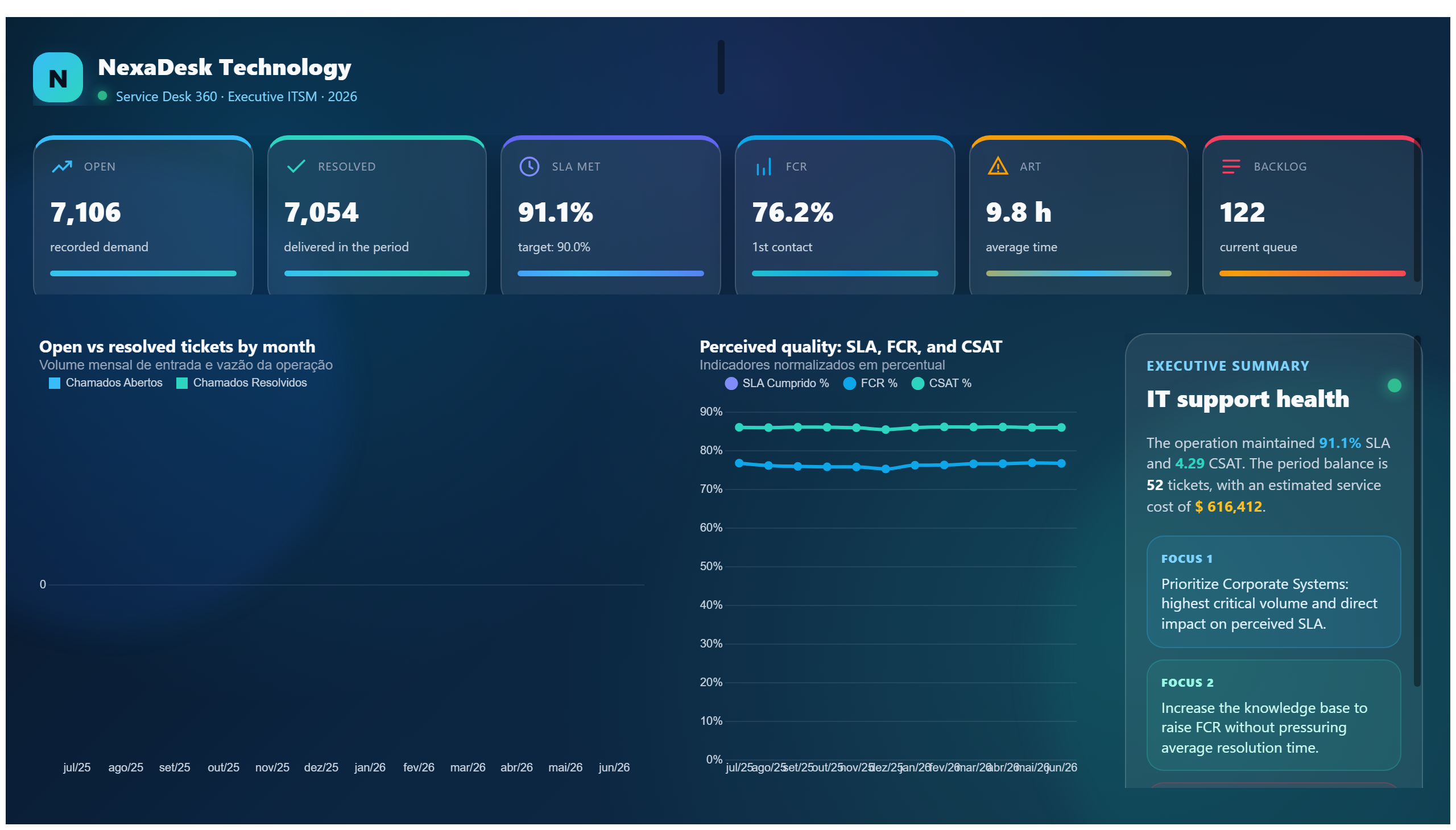Click the dark vertical bar in header center
The width and height of the screenshot is (1456, 830).
tap(720, 67)
